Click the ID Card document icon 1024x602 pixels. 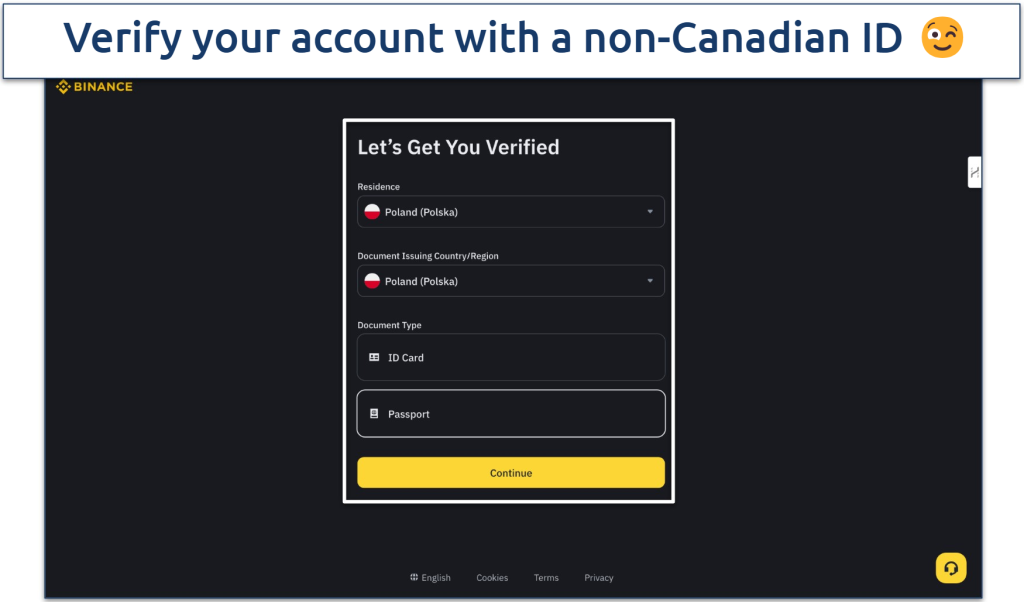(x=374, y=357)
